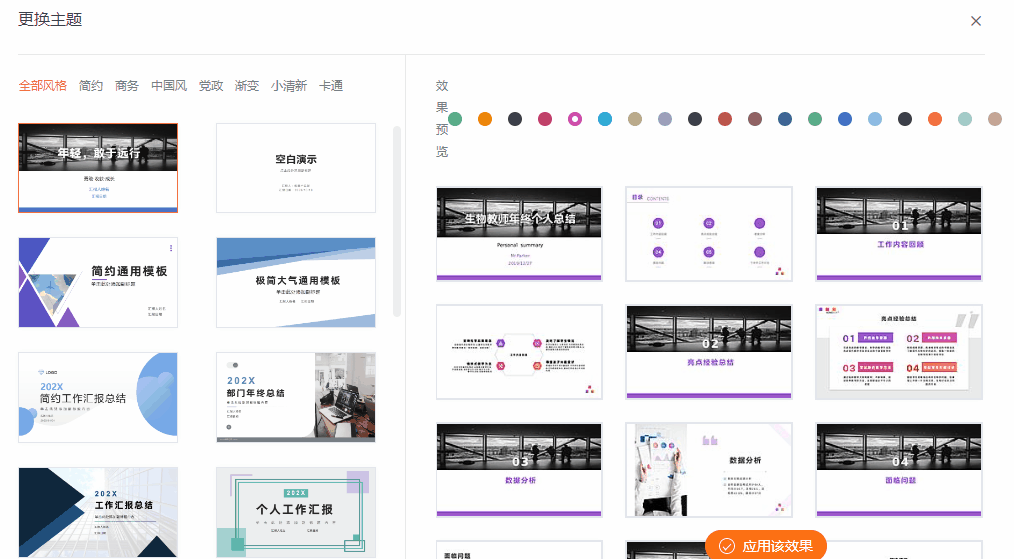The height and width of the screenshot is (559, 1014).
Task: Select the royal blue color swatch
Action: [845, 119]
